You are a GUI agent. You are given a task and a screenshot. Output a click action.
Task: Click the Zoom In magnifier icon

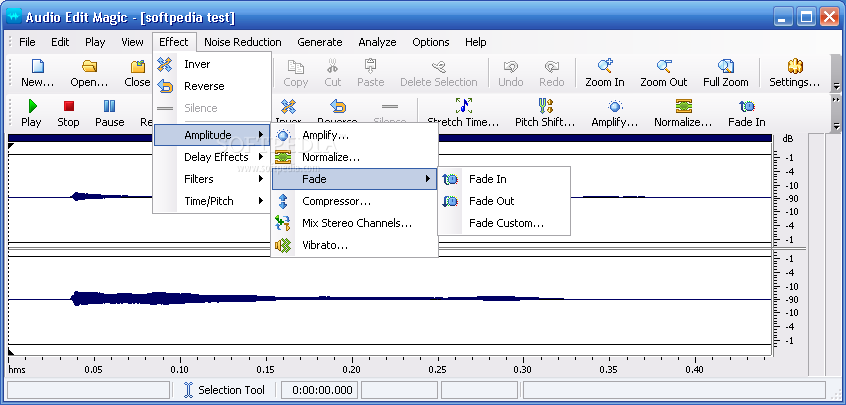(x=605, y=66)
